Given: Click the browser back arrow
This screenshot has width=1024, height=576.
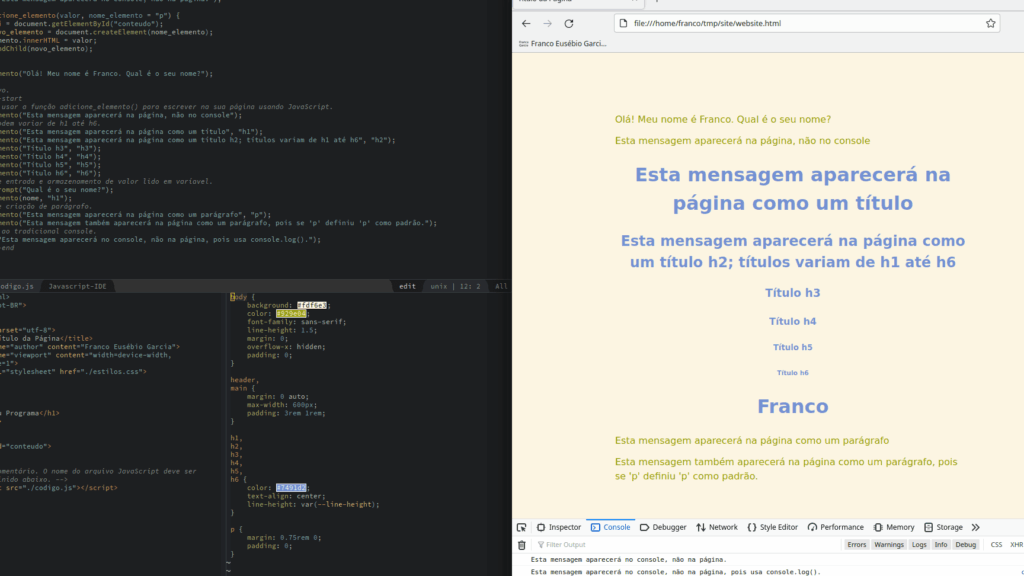Looking at the screenshot, I should click(526, 23).
